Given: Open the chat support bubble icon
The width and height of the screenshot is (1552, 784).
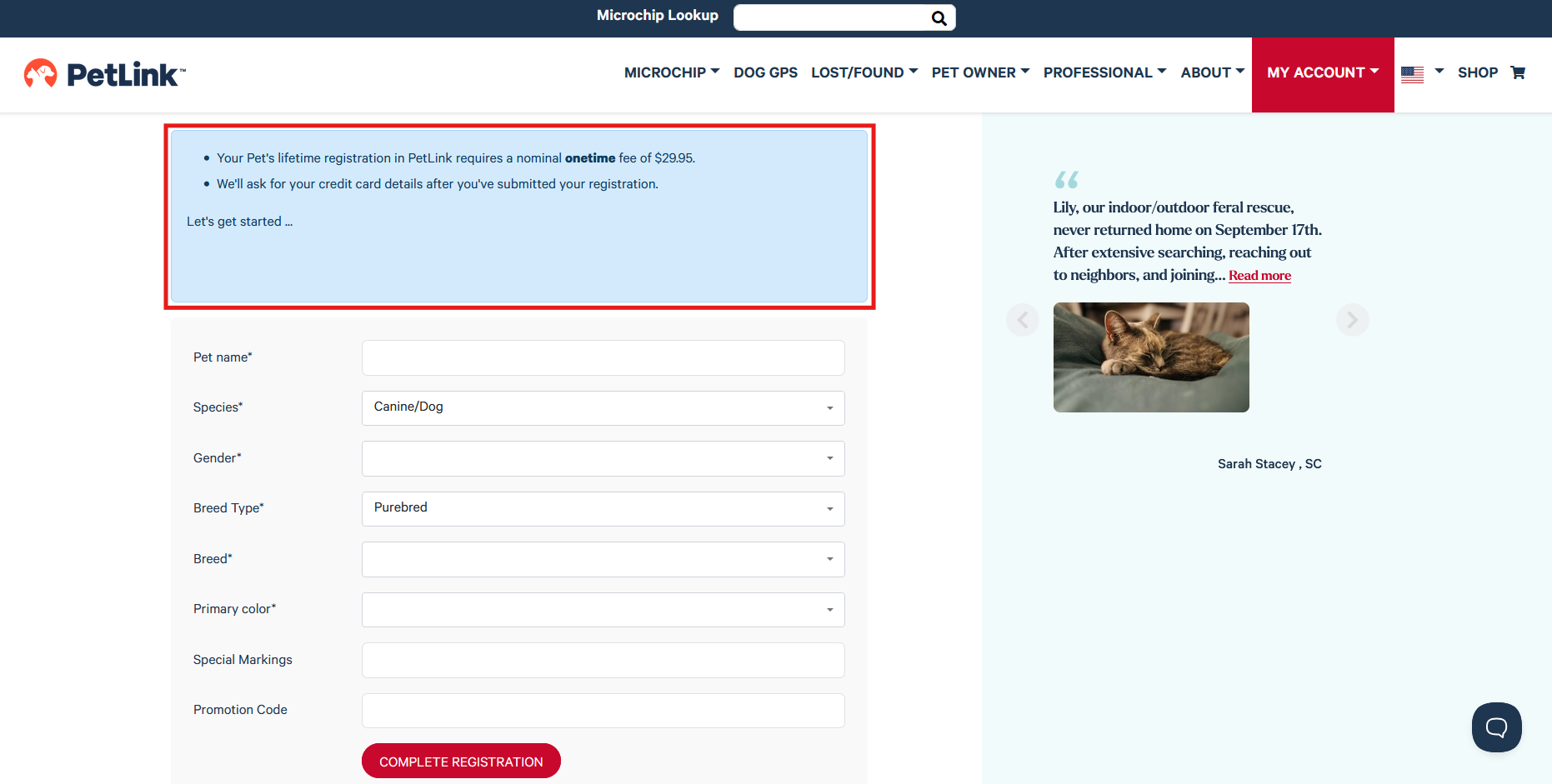Looking at the screenshot, I should coord(1496,727).
